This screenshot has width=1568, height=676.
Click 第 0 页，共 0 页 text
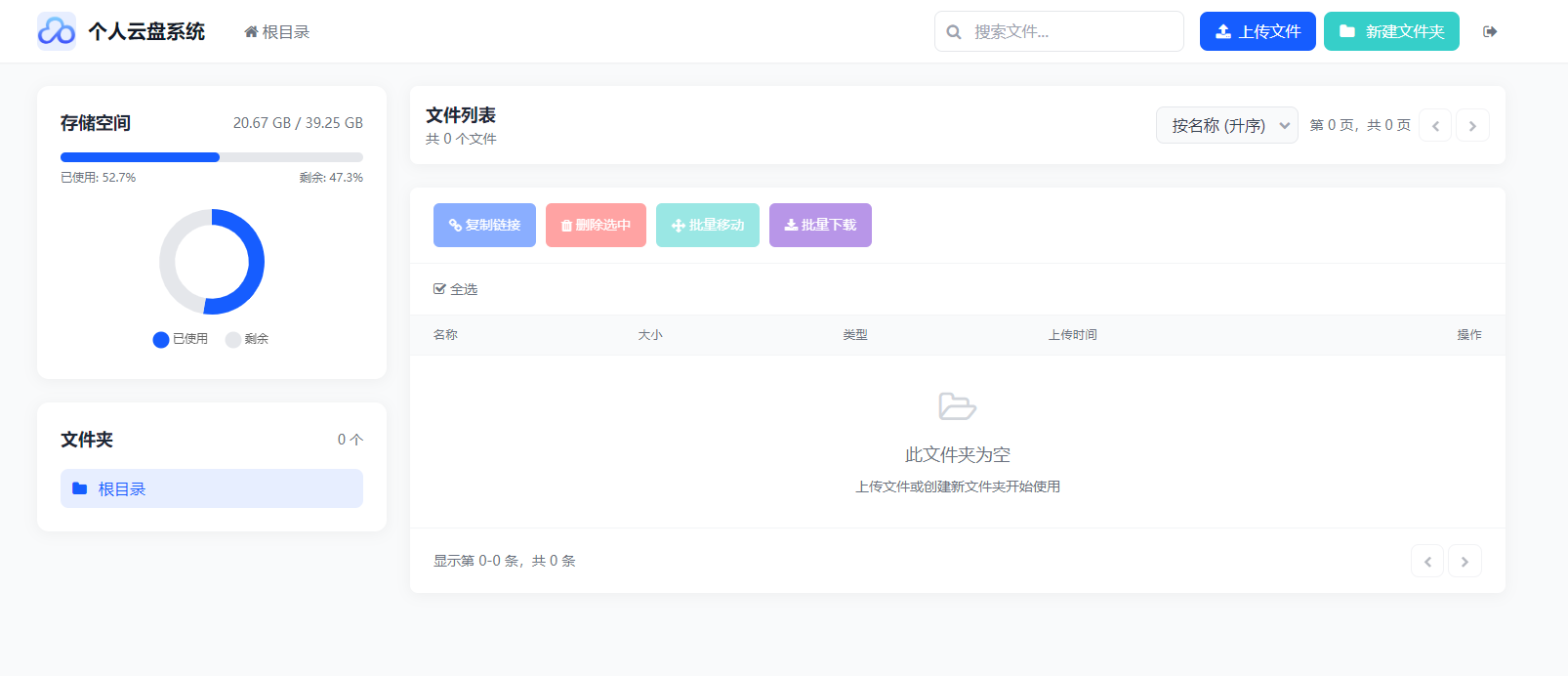click(x=1360, y=125)
